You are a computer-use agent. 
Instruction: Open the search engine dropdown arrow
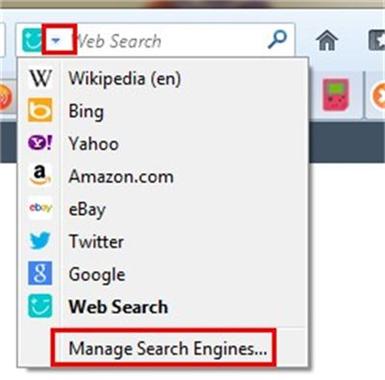pos(56,41)
